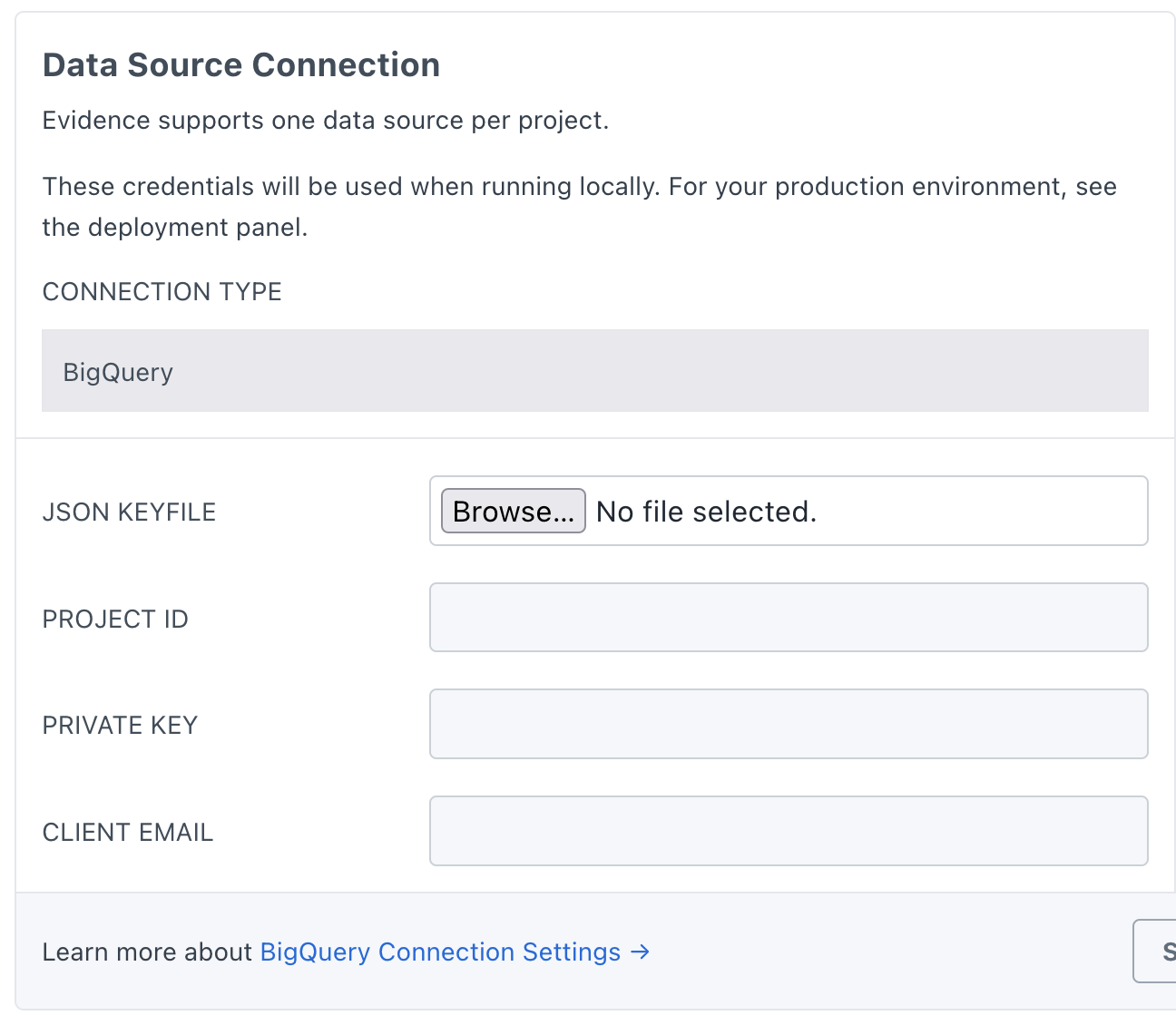The image size is (1176, 1025).
Task: Click the PROJECT ID label text
Action: point(114,618)
